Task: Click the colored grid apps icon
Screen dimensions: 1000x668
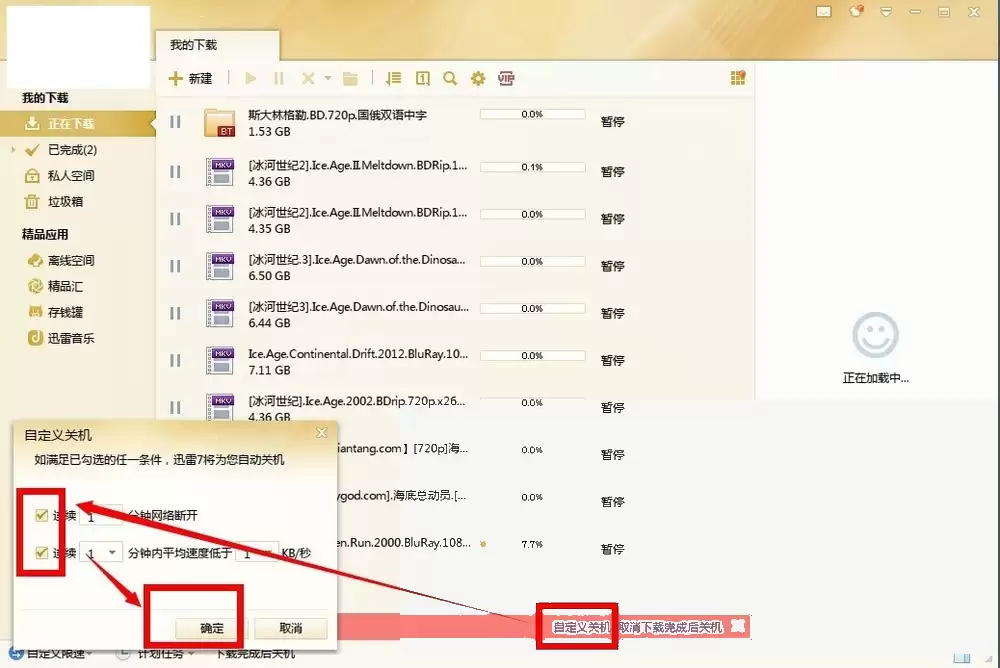Action: (x=738, y=78)
